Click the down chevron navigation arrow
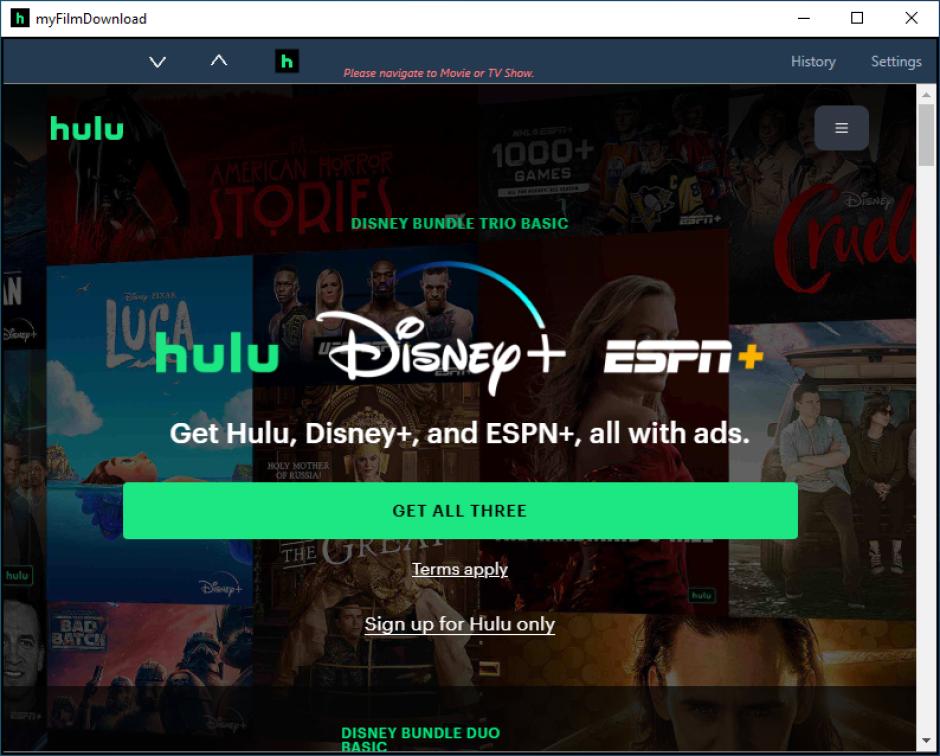The height and width of the screenshot is (756, 940). pos(157,62)
